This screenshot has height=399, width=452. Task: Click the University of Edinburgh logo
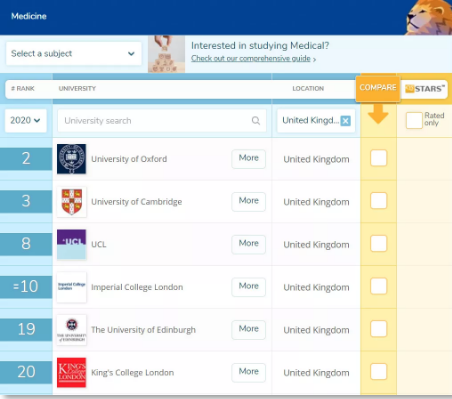(71, 330)
